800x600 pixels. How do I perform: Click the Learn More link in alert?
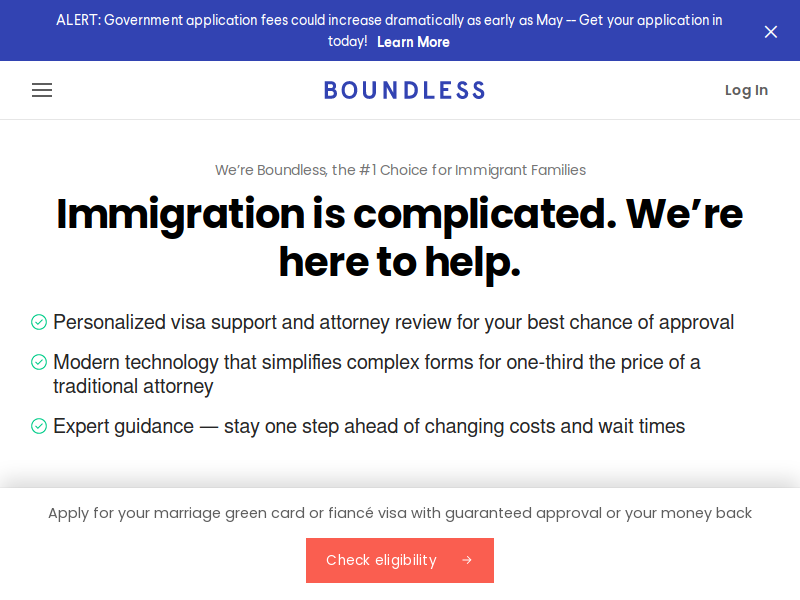(x=413, y=42)
